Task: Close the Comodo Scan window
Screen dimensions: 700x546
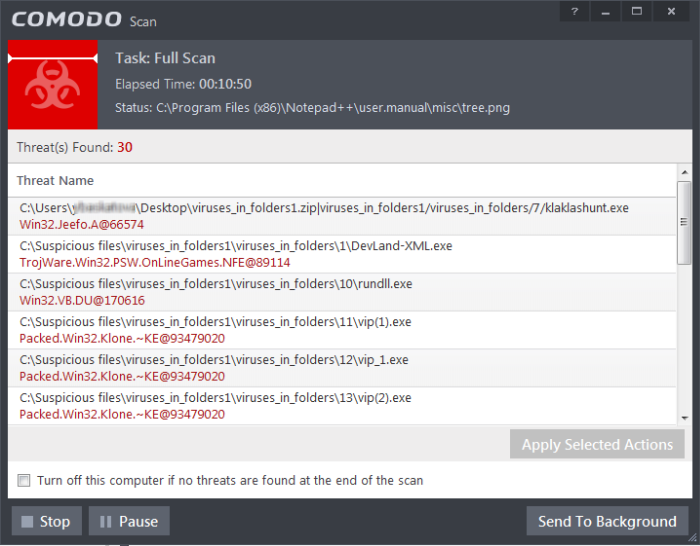Action: tap(671, 12)
